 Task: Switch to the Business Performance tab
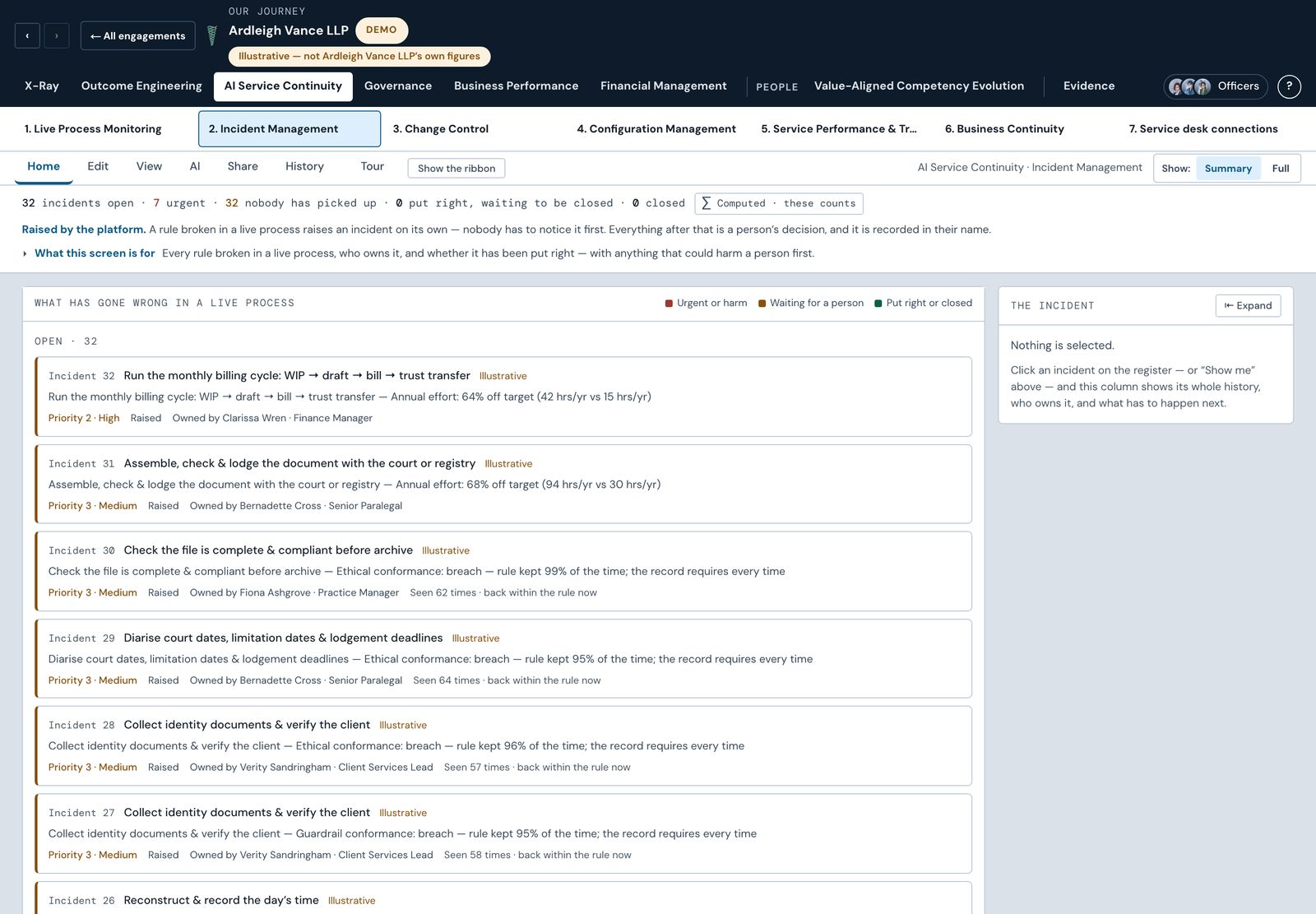tap(517, 86)
